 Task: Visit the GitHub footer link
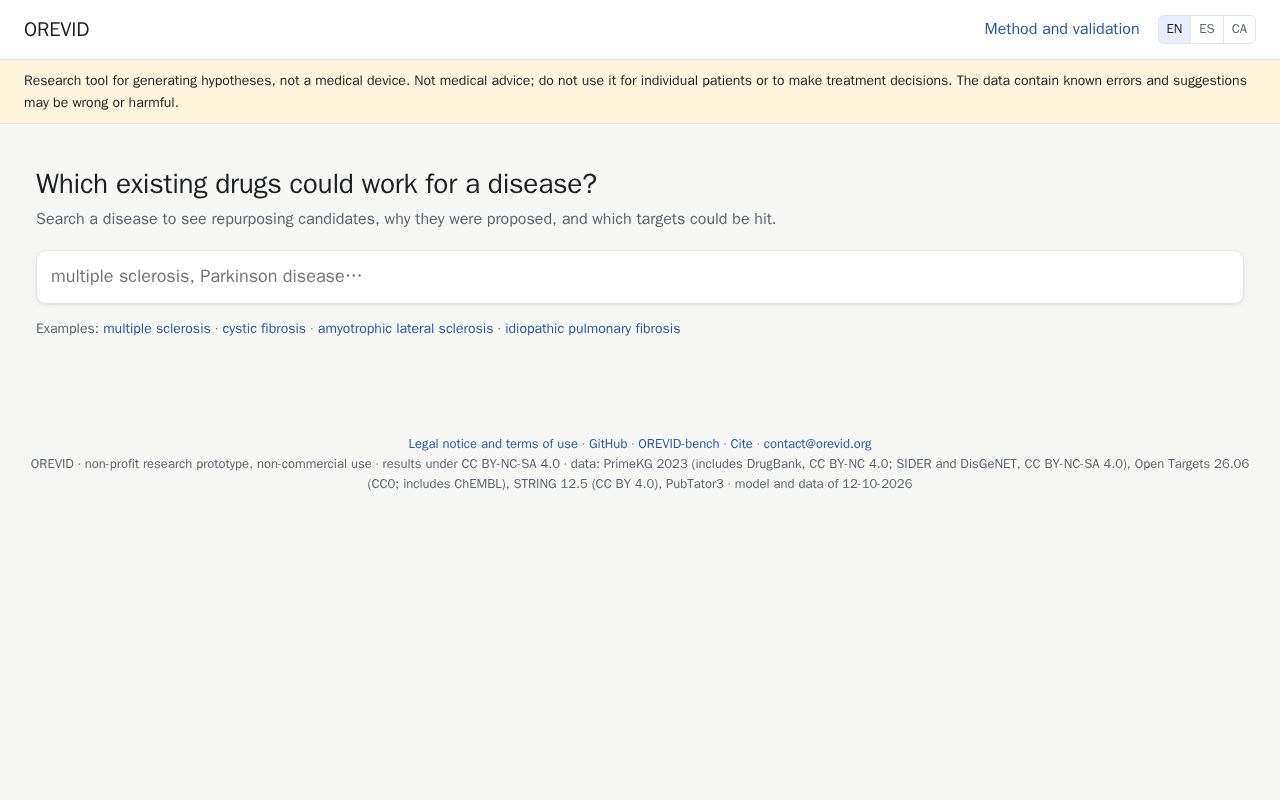coord(608,444)
